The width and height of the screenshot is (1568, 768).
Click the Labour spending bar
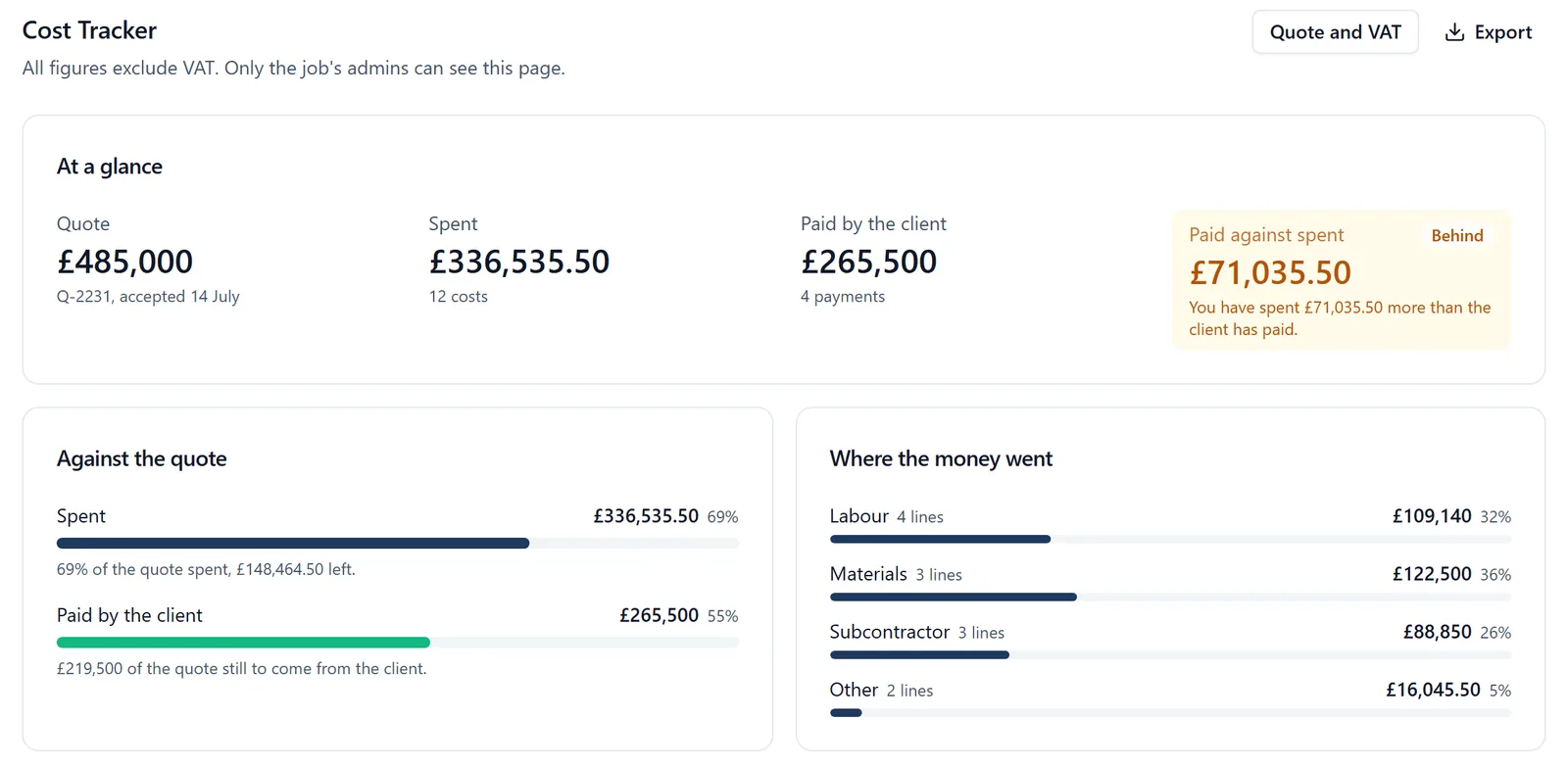[1170, 539]
